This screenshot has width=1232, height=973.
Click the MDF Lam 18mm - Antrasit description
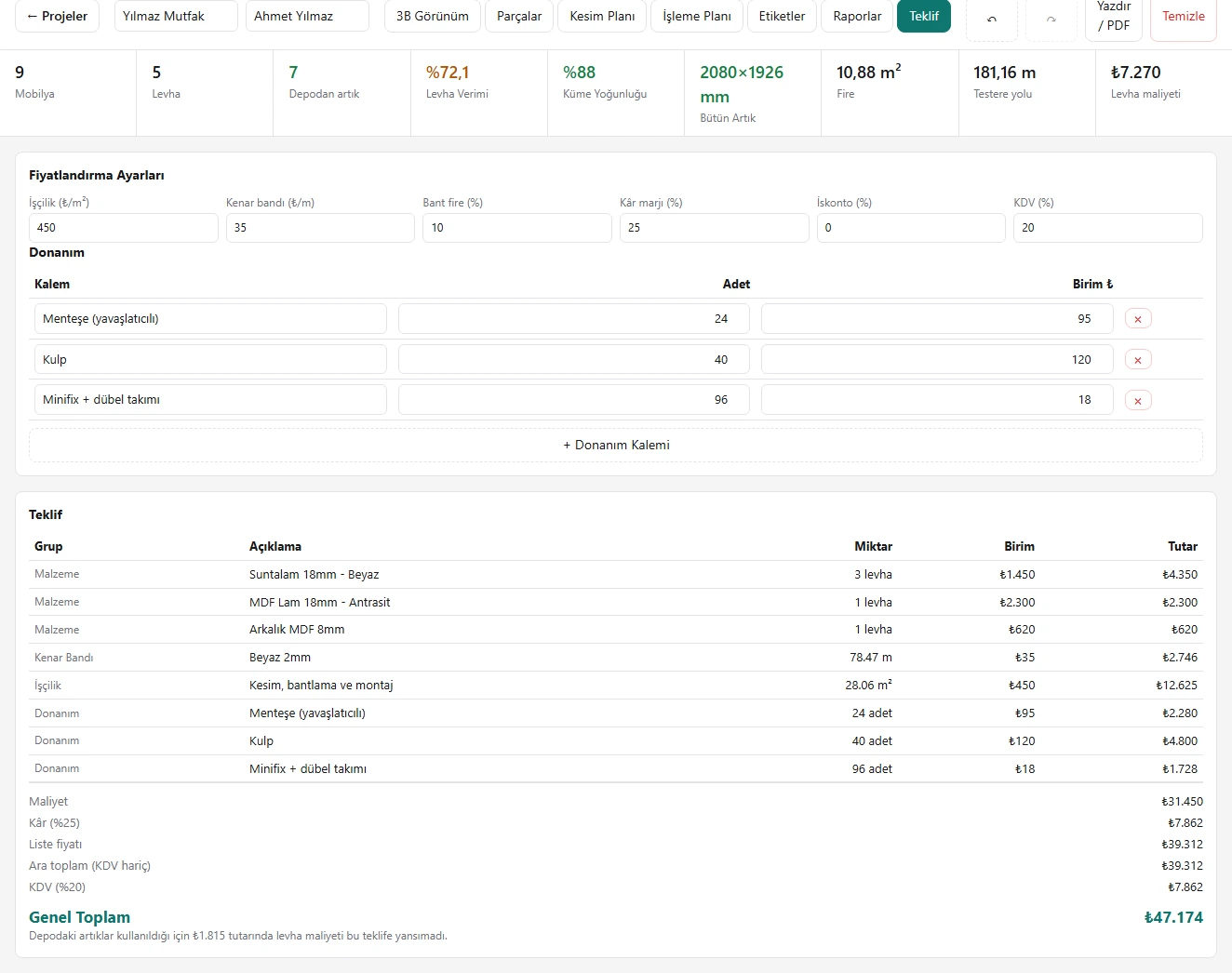(319, 603)
